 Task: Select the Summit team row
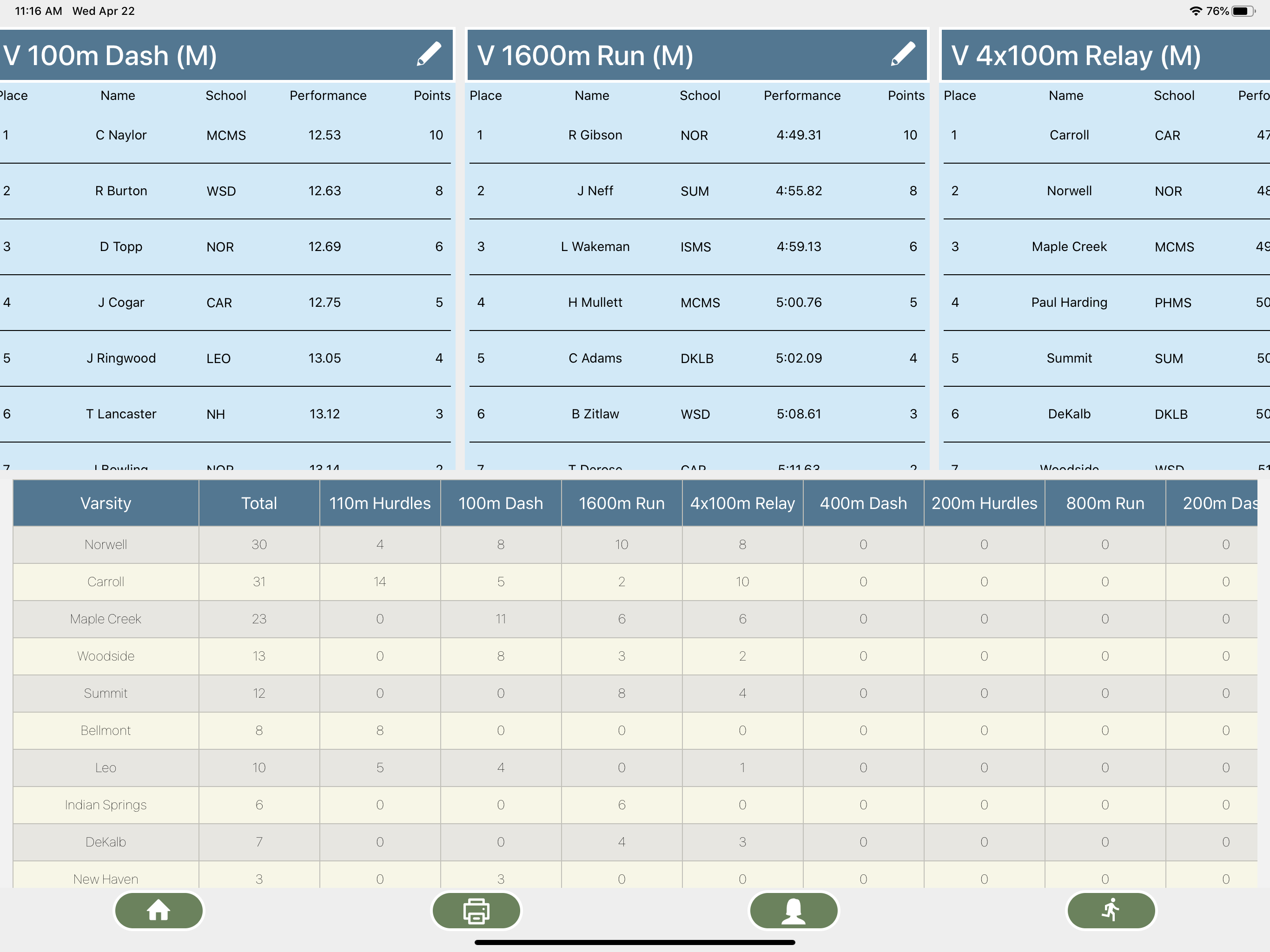[635, 693]
